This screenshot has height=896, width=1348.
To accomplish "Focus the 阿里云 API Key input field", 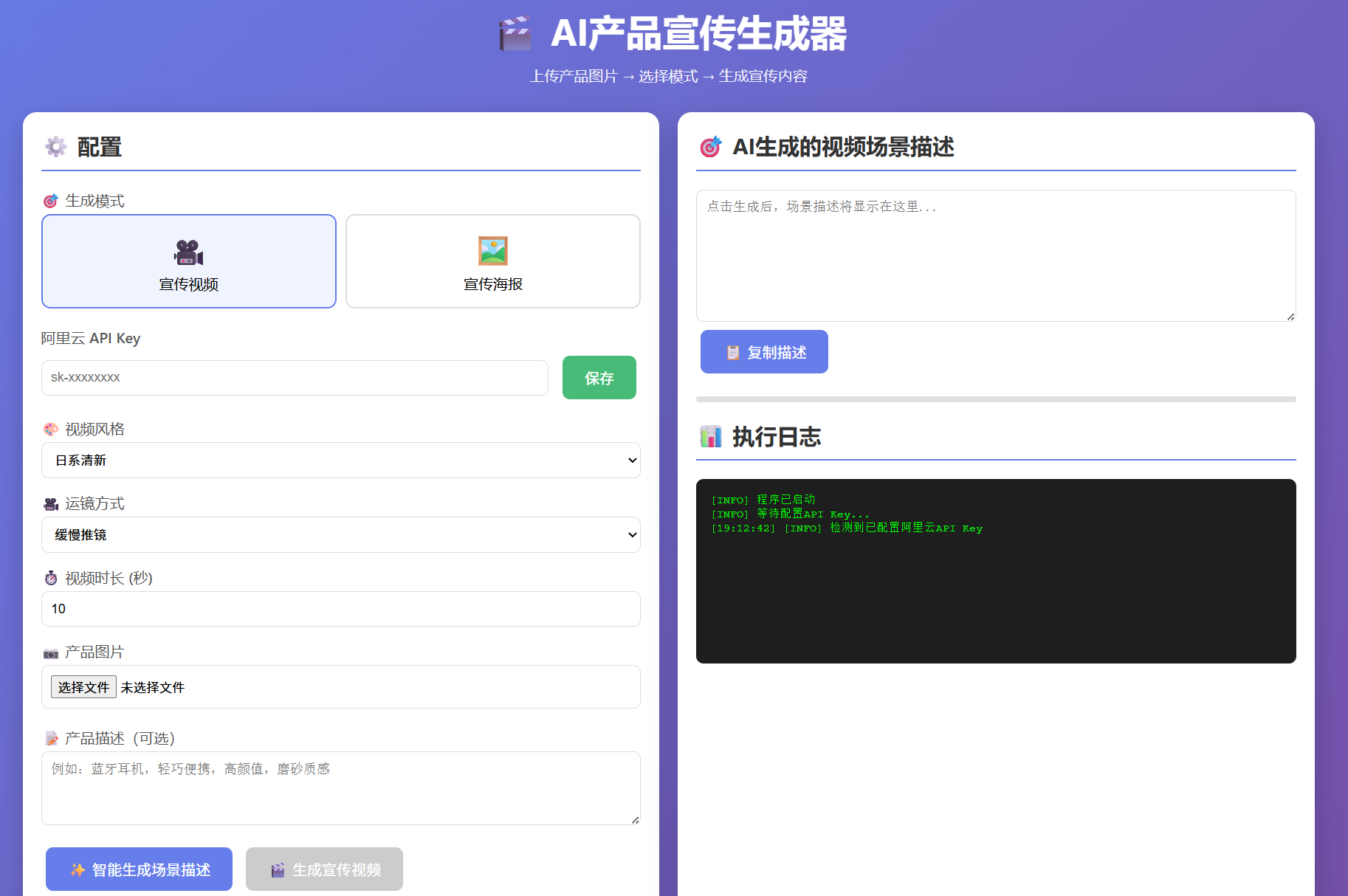I will coord(295,378).
